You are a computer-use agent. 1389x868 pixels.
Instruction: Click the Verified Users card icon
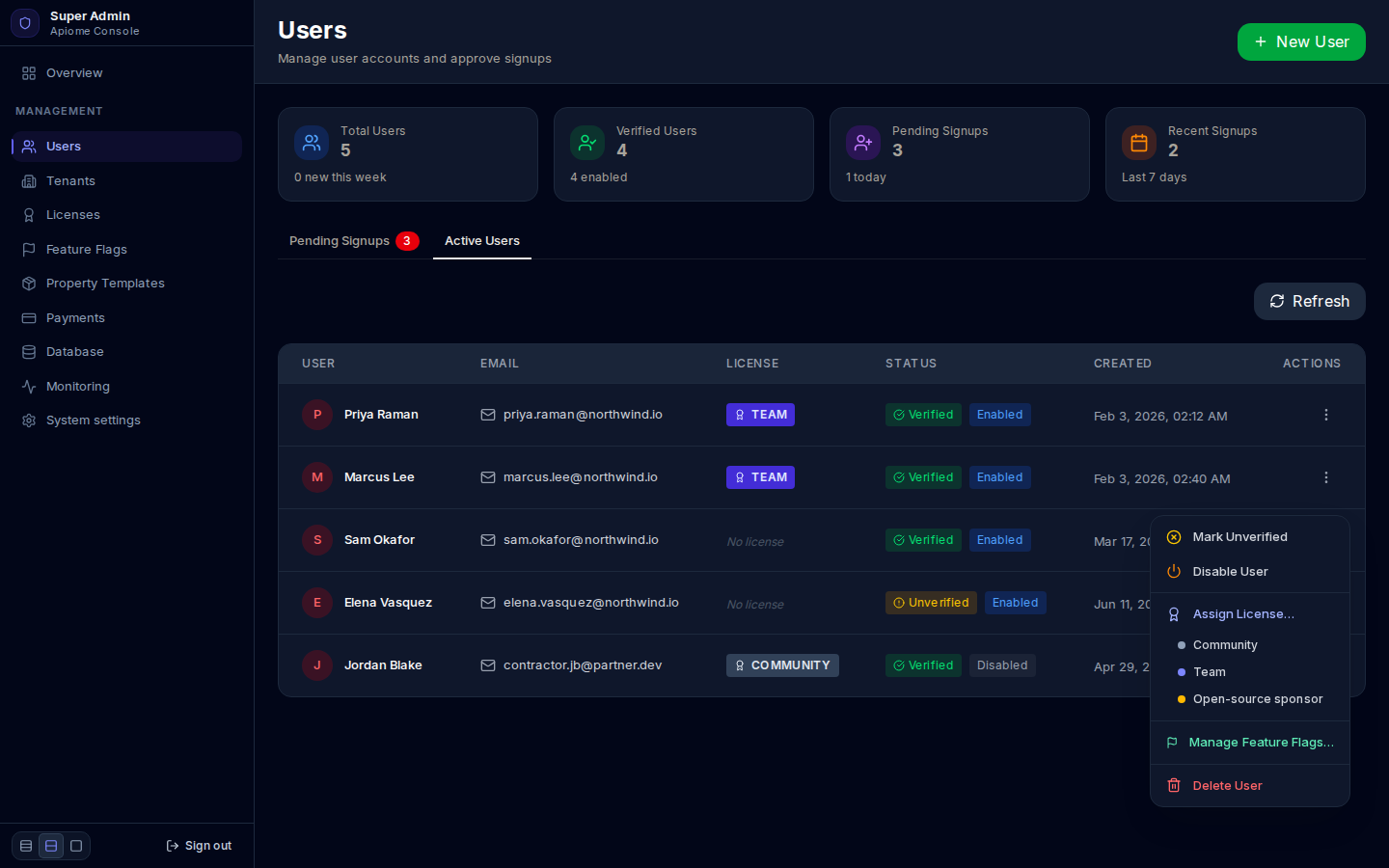click(x=587, y=143)
